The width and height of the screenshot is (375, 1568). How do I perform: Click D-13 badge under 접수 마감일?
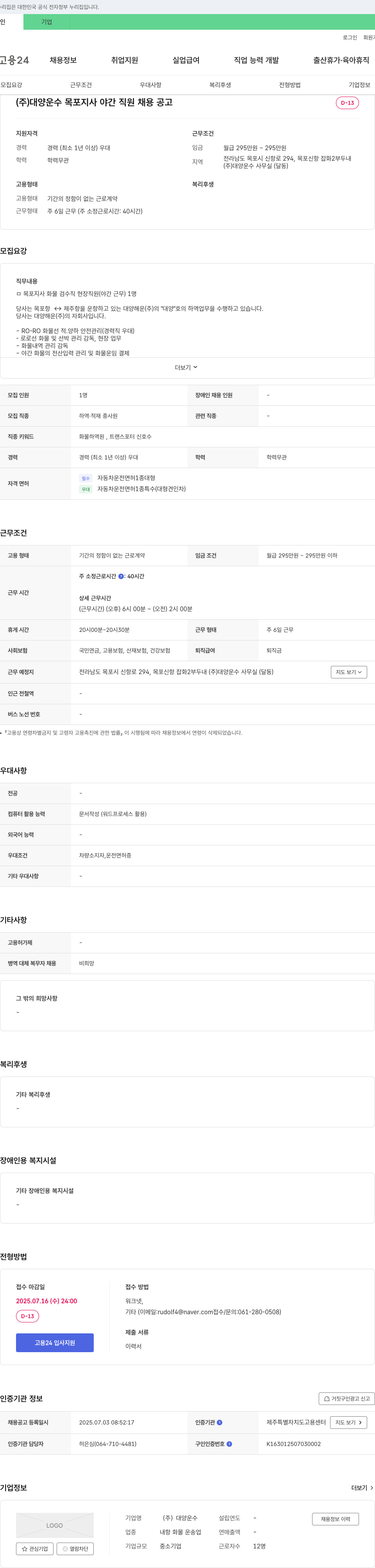point(27,1316)
